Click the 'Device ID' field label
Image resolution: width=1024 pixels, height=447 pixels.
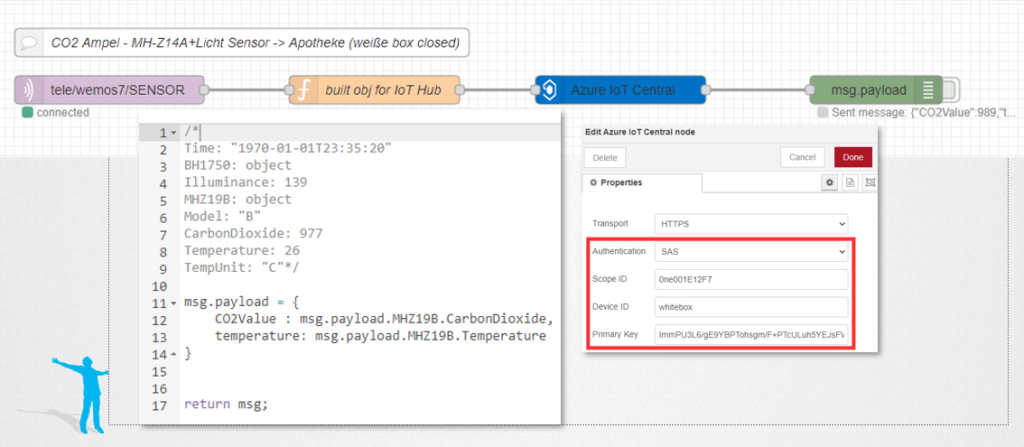click(x=611, y=306)
